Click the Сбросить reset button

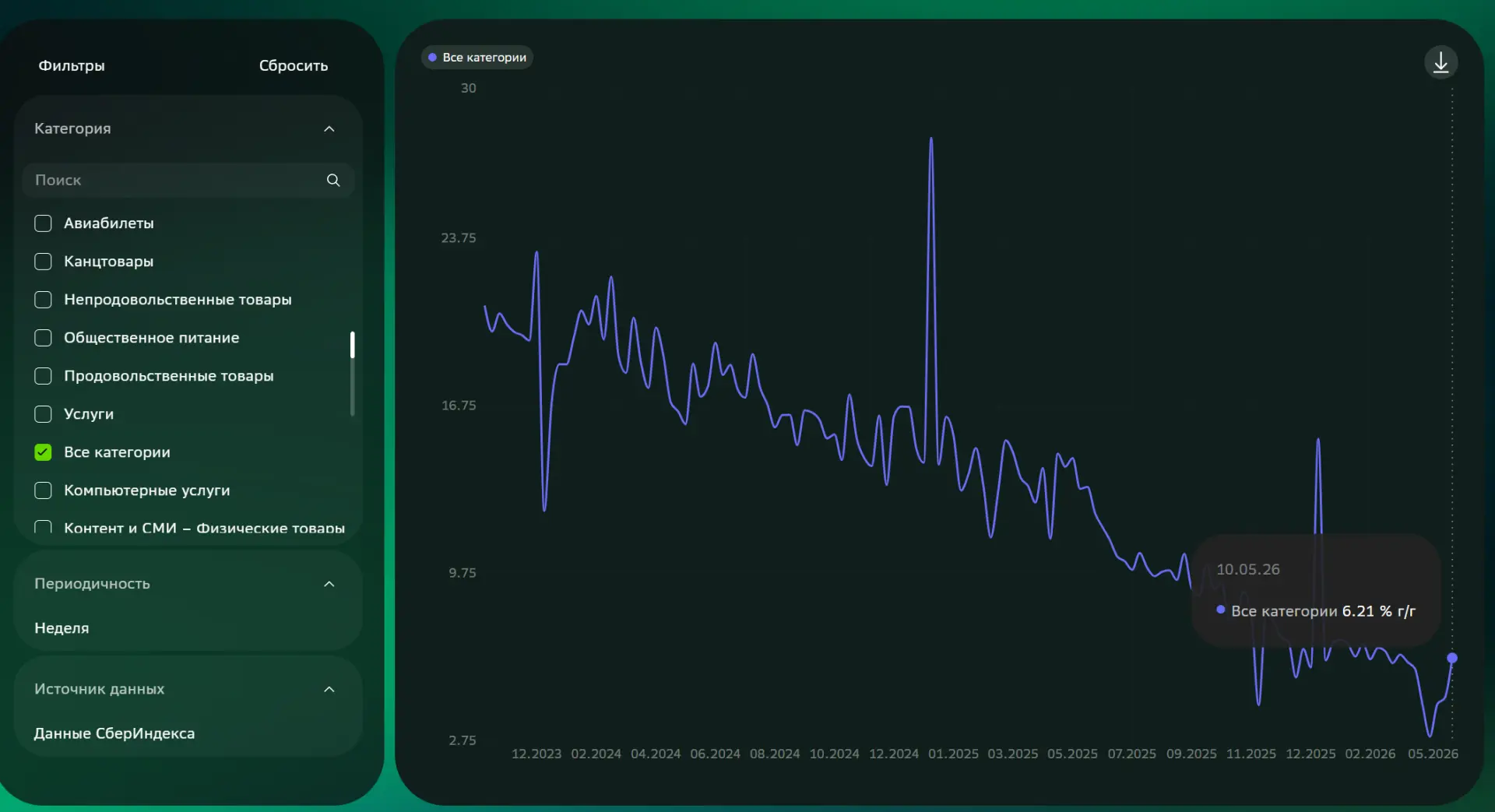[x=294, y=65]
